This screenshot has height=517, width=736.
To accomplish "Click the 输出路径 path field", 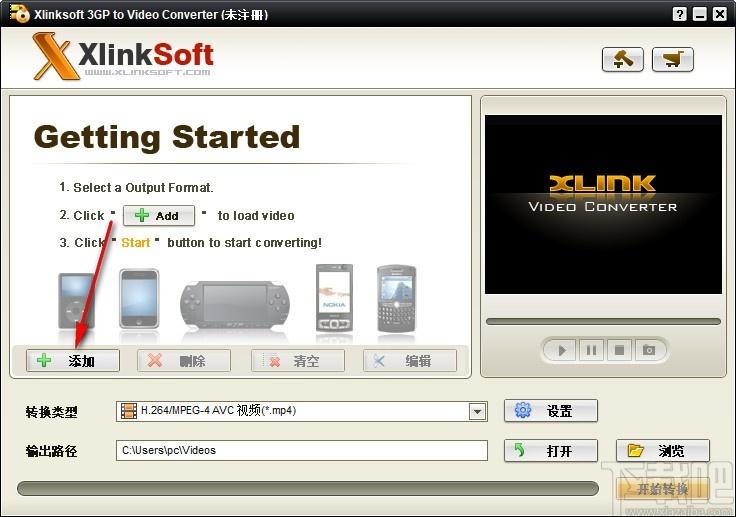I will click(302, 450).
